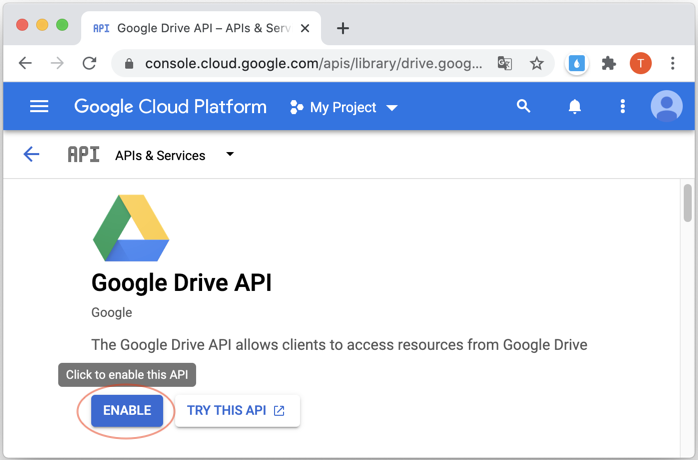Click the API description text
698x460 pixels.
click(339, 345)
